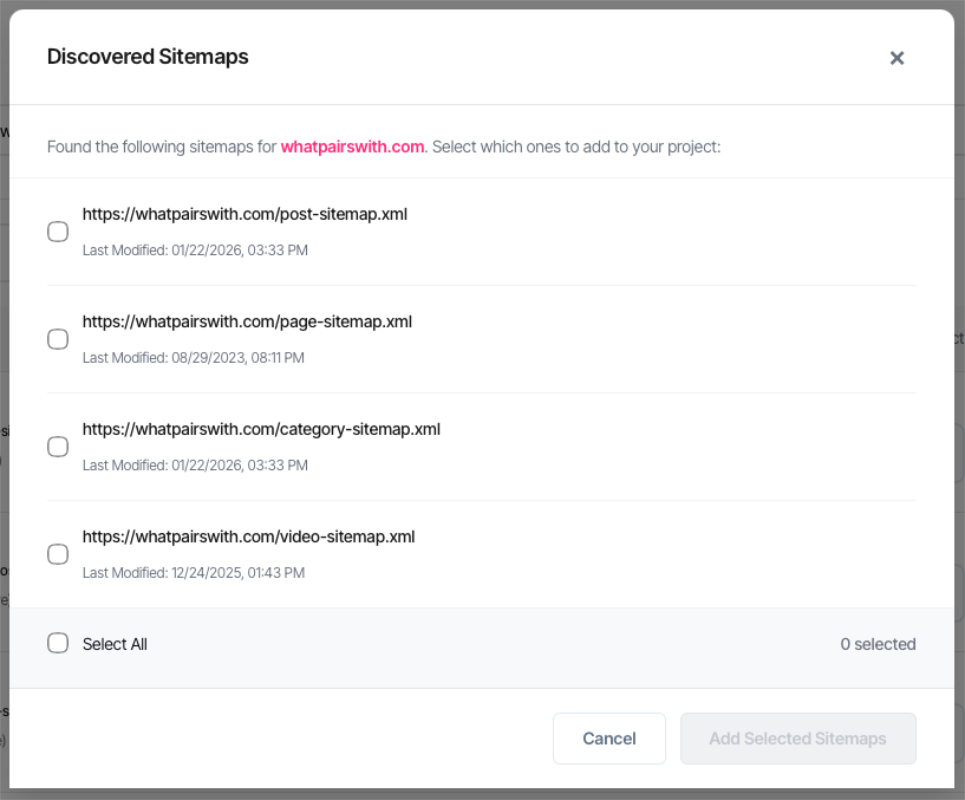965x800 pixels.
Task: Click the video-sitemap.xml URL text
Action: point(248,537)
